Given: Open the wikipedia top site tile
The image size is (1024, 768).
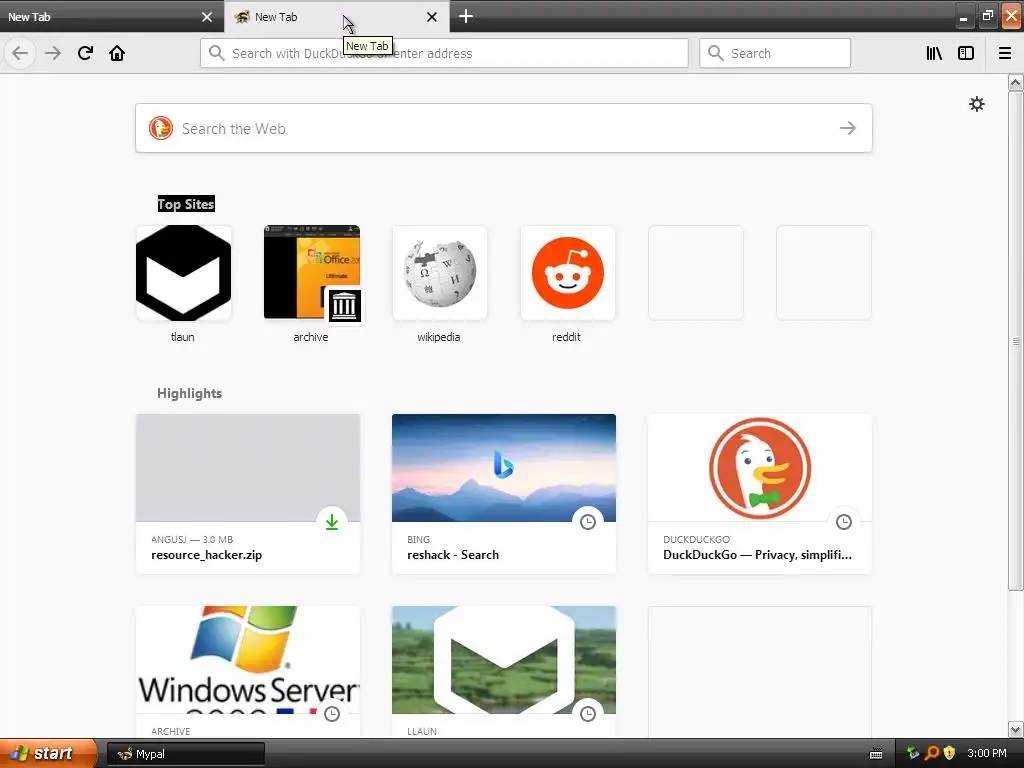Looking at the screenshot, I should coord(440,273).
